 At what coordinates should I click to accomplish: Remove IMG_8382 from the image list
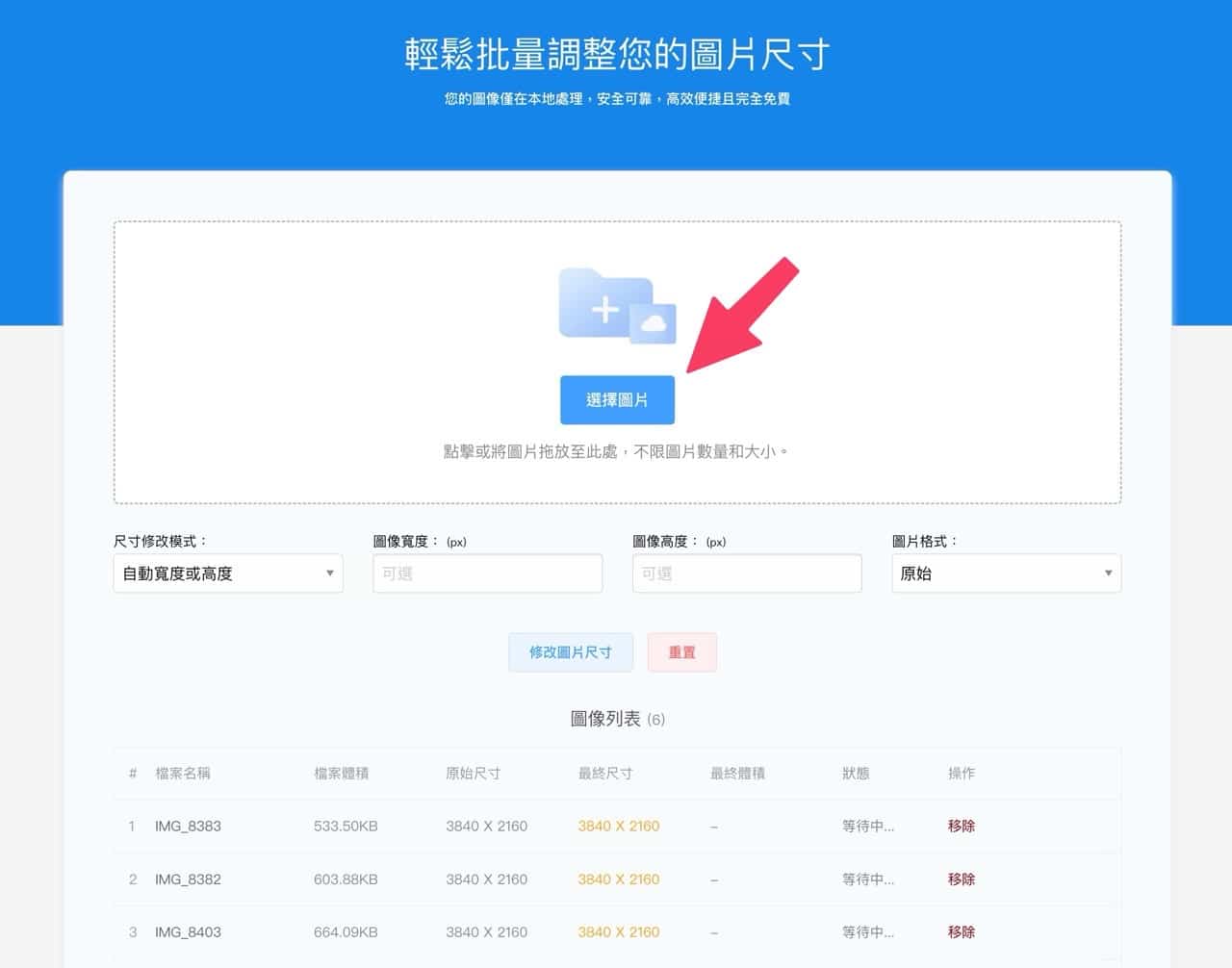click(x=961, y=879)
